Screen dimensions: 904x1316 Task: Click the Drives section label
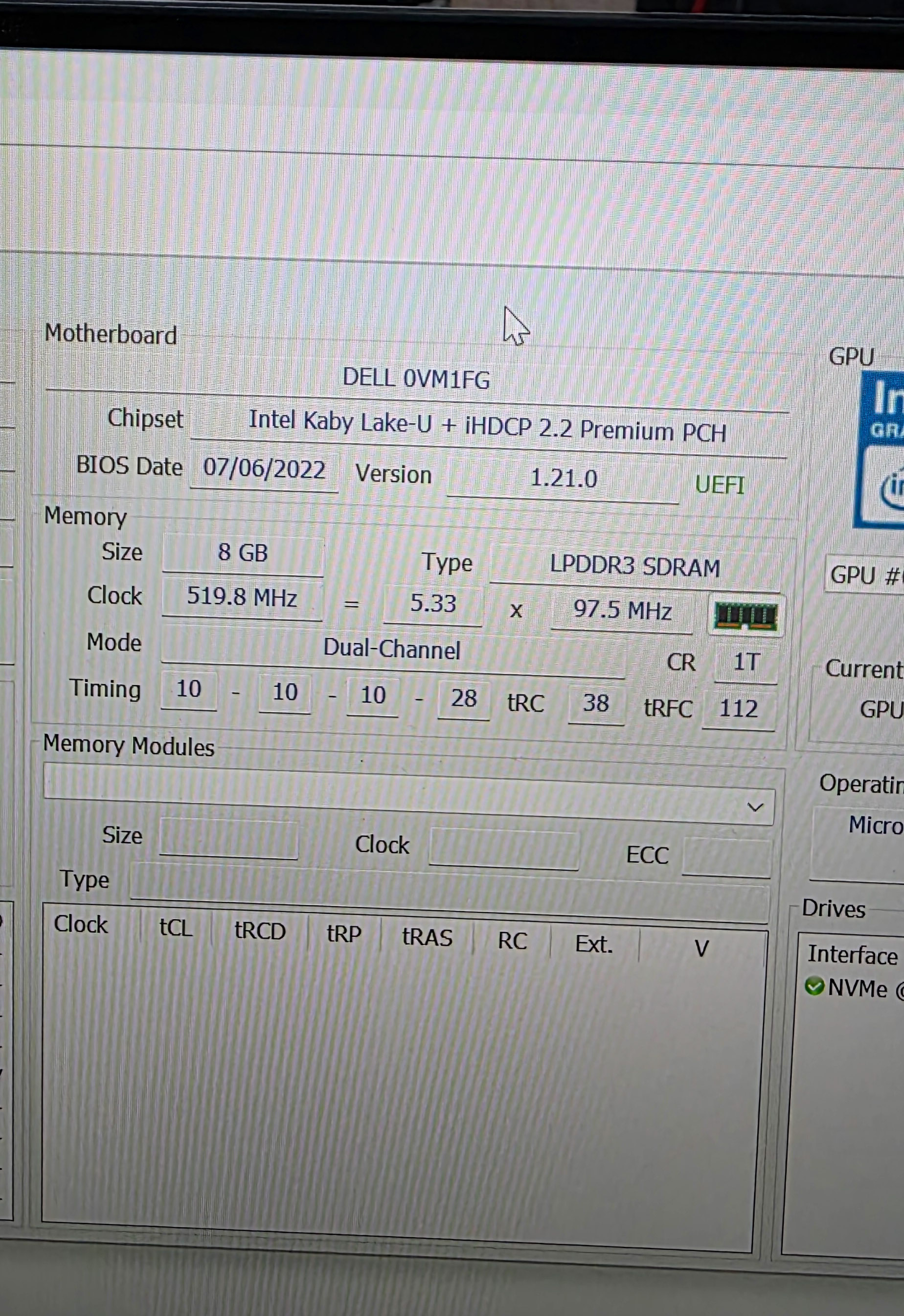833,909
